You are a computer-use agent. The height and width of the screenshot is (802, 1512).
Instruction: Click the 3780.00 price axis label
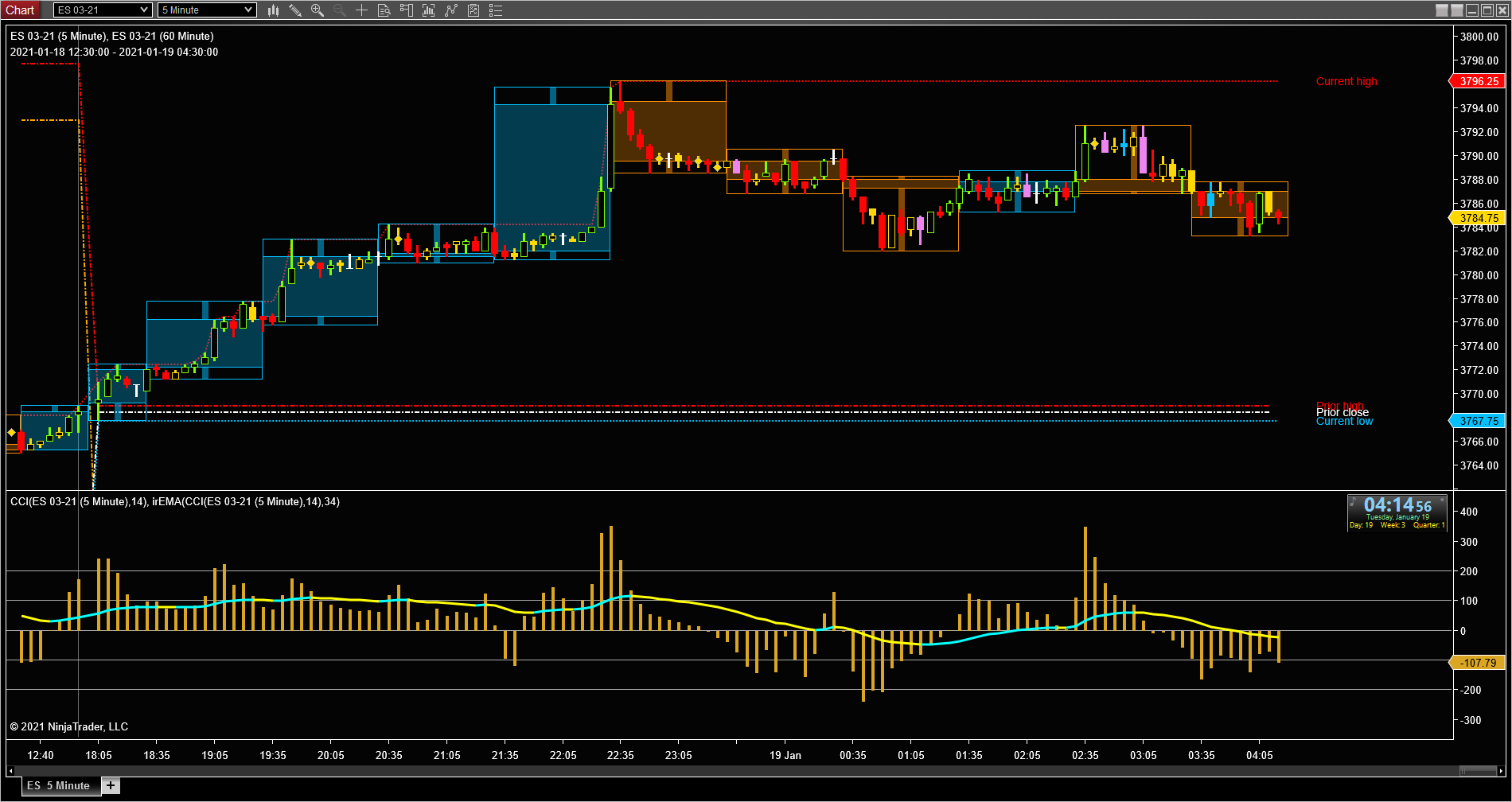pos(1479,275)
